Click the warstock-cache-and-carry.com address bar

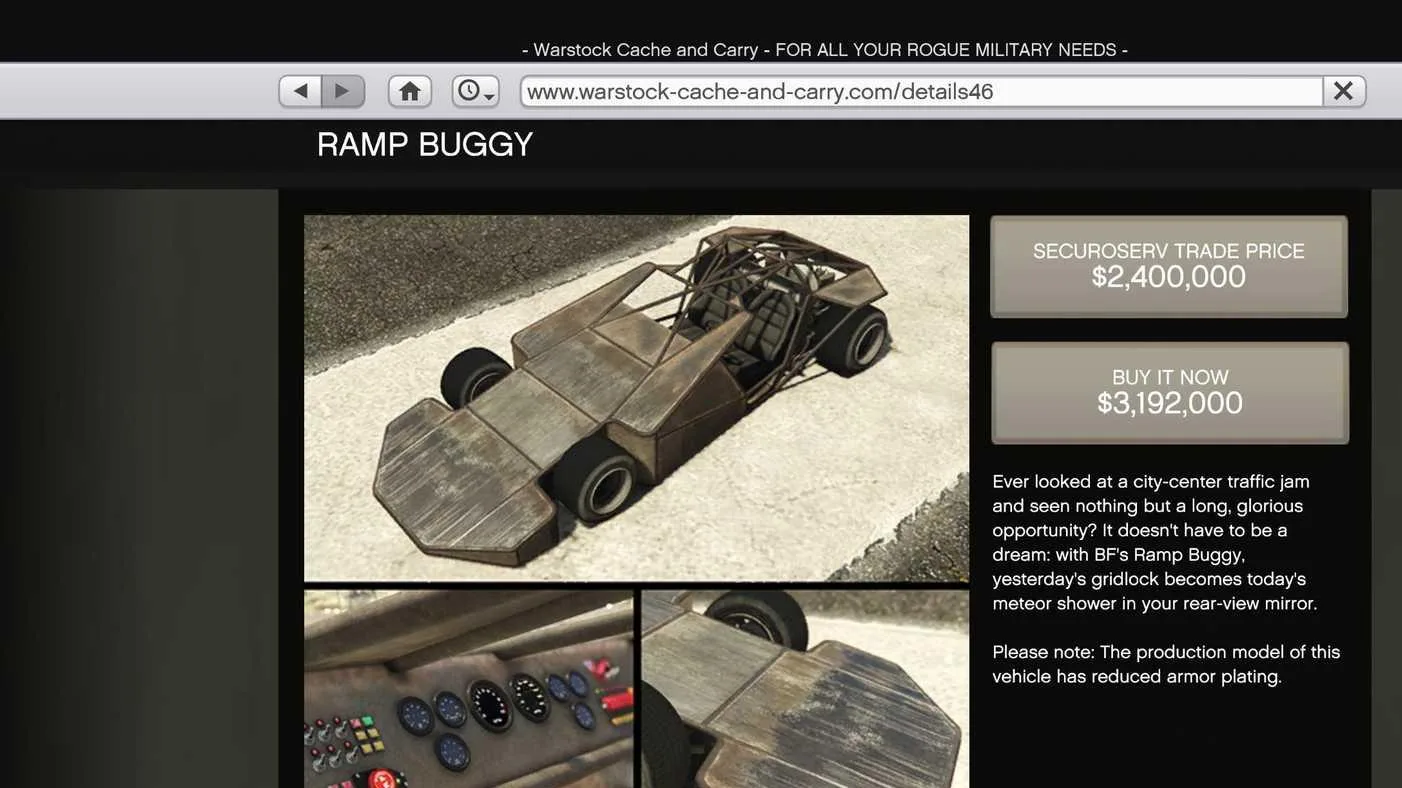[x=921, y=91]
